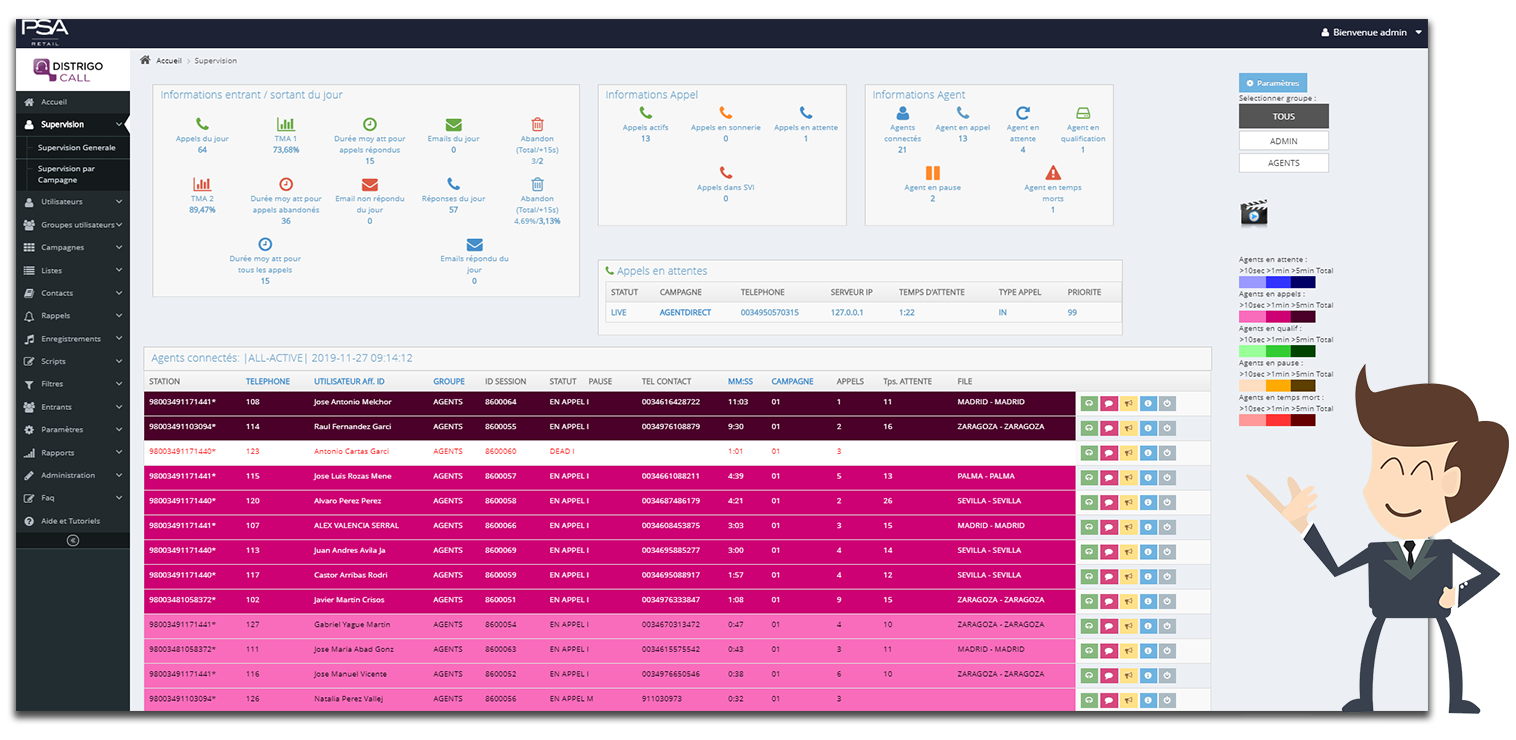Select the ADMIN group filter

[x=1283, y=141]
